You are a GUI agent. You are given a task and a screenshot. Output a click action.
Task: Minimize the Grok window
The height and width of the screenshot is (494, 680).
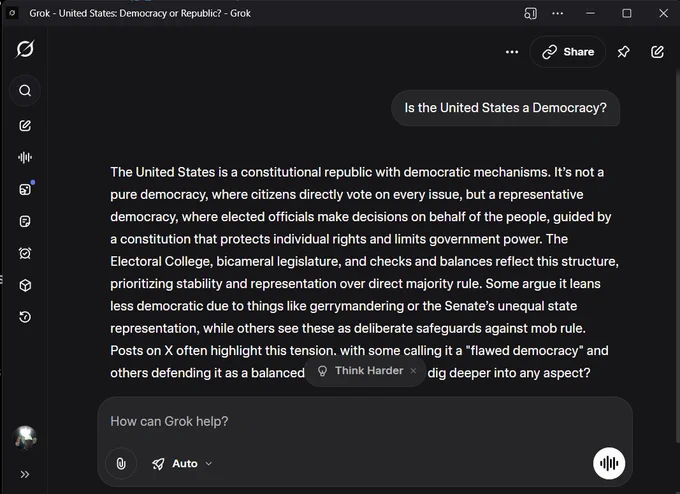[x=590, y=13]
